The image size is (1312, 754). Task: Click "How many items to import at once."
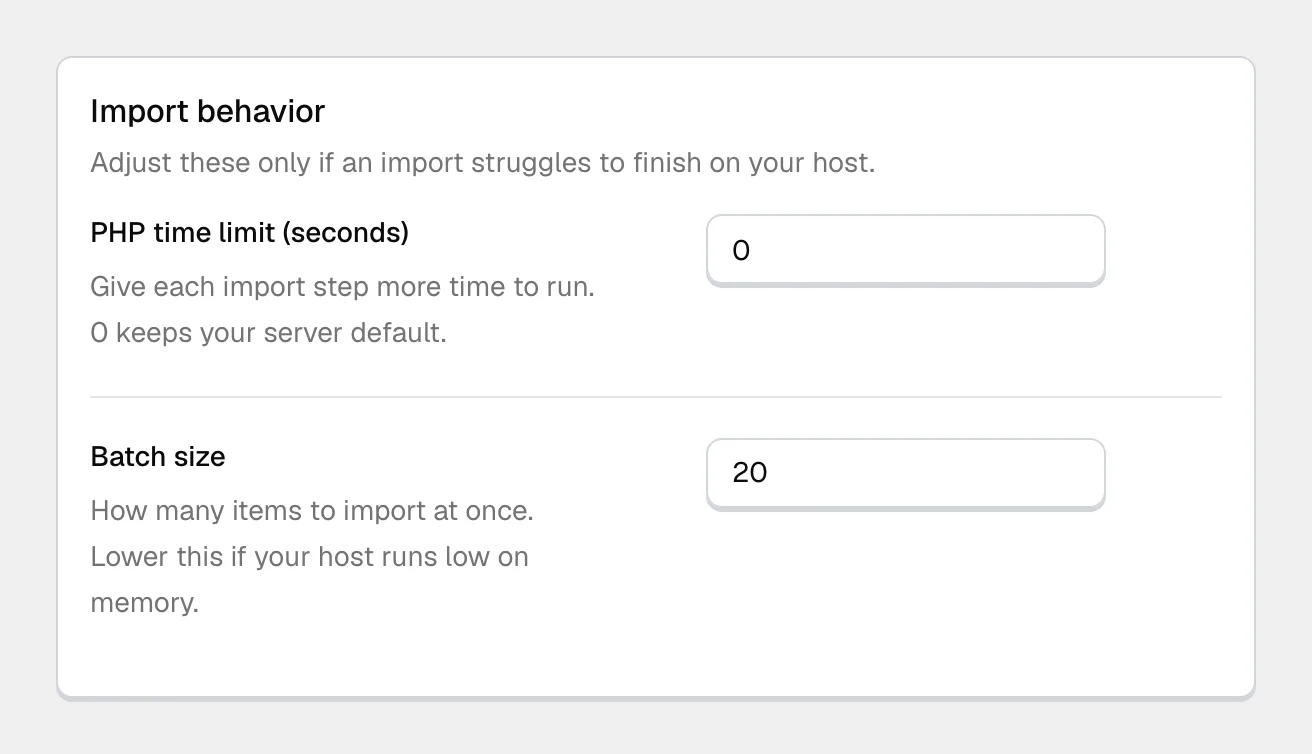click(312, 511)
